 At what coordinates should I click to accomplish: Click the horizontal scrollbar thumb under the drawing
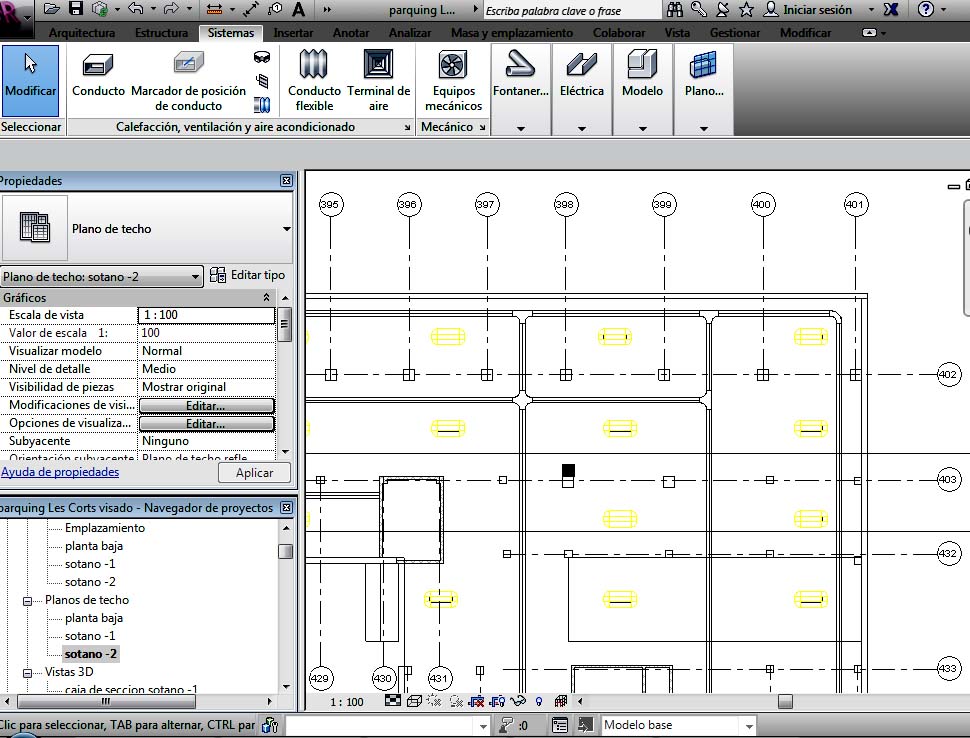(x=785, y=702)
